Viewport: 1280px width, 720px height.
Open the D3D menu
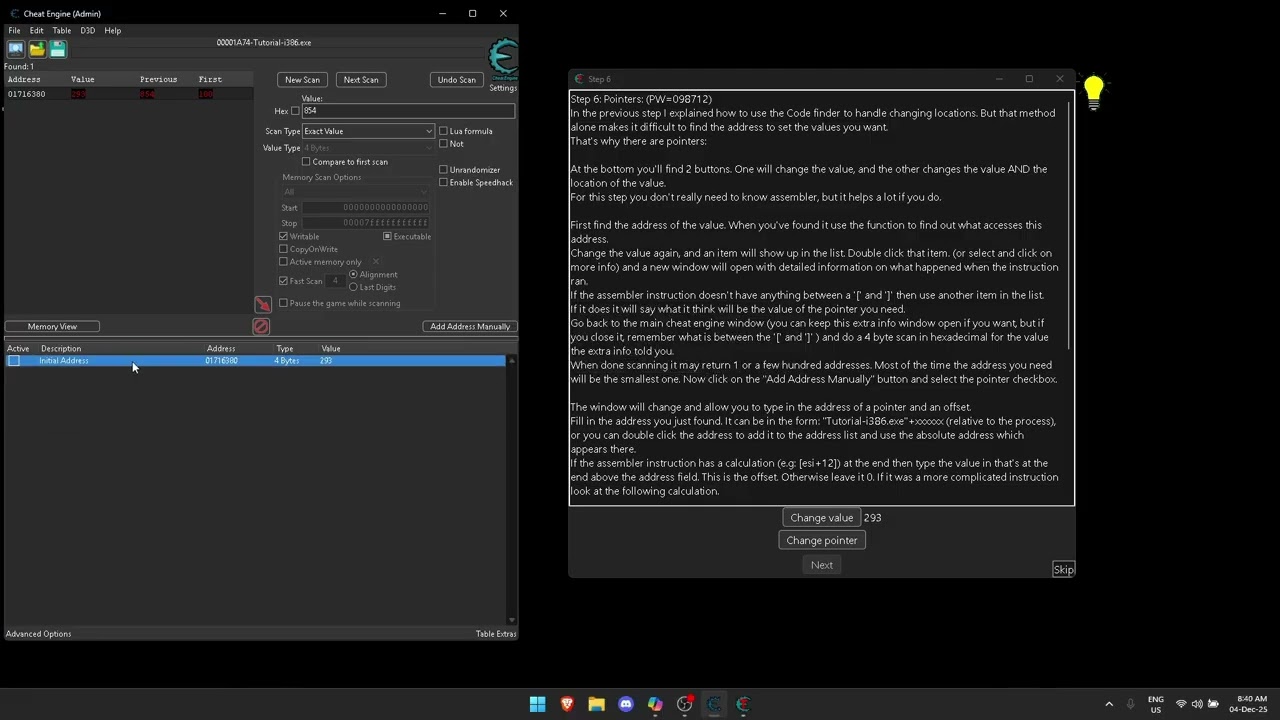tap(88, 31)
